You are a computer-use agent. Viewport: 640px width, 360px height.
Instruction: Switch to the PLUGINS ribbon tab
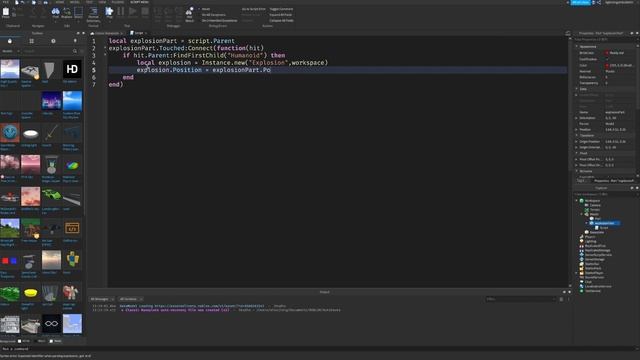(118, 2)
